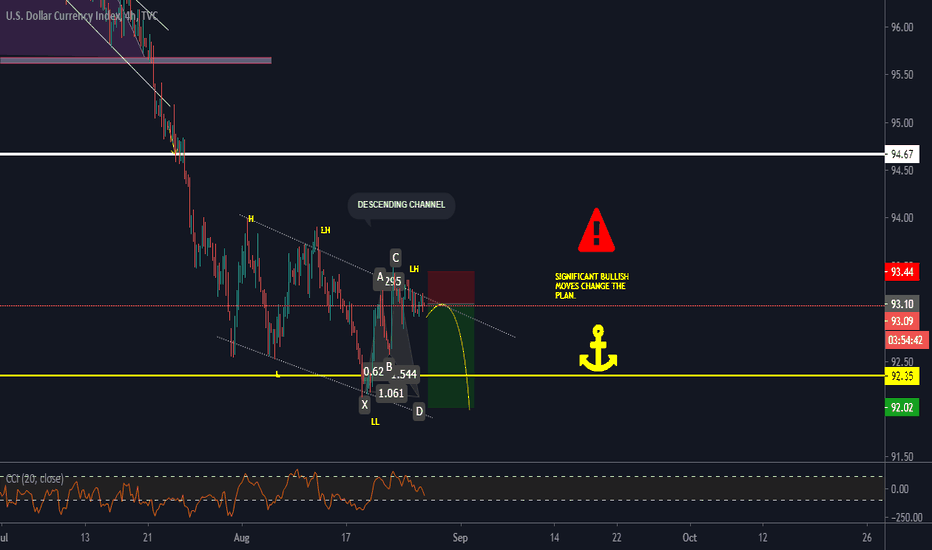Click the CCI (20, close) indicator label
Image resolution: width=932 pixels, height=550 pixels.
(x=34, y=479)
